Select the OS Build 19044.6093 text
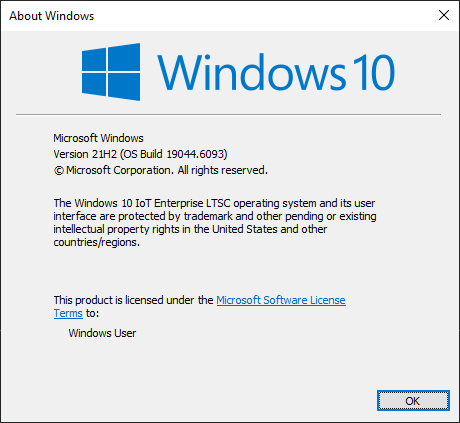The width and height of the screenshot is (460, 423). [x=174, y=154]
